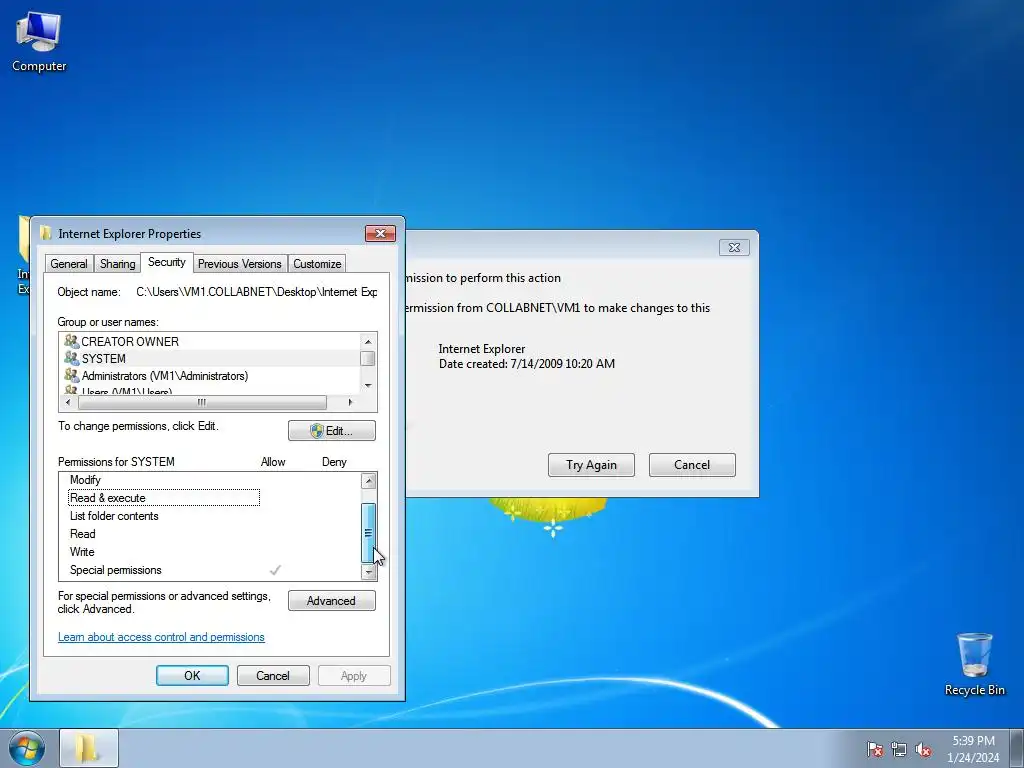The width and height of the screenshot is (1024, 768).
Task: Open Advanced security settings
Action: [x=332, y=601]
